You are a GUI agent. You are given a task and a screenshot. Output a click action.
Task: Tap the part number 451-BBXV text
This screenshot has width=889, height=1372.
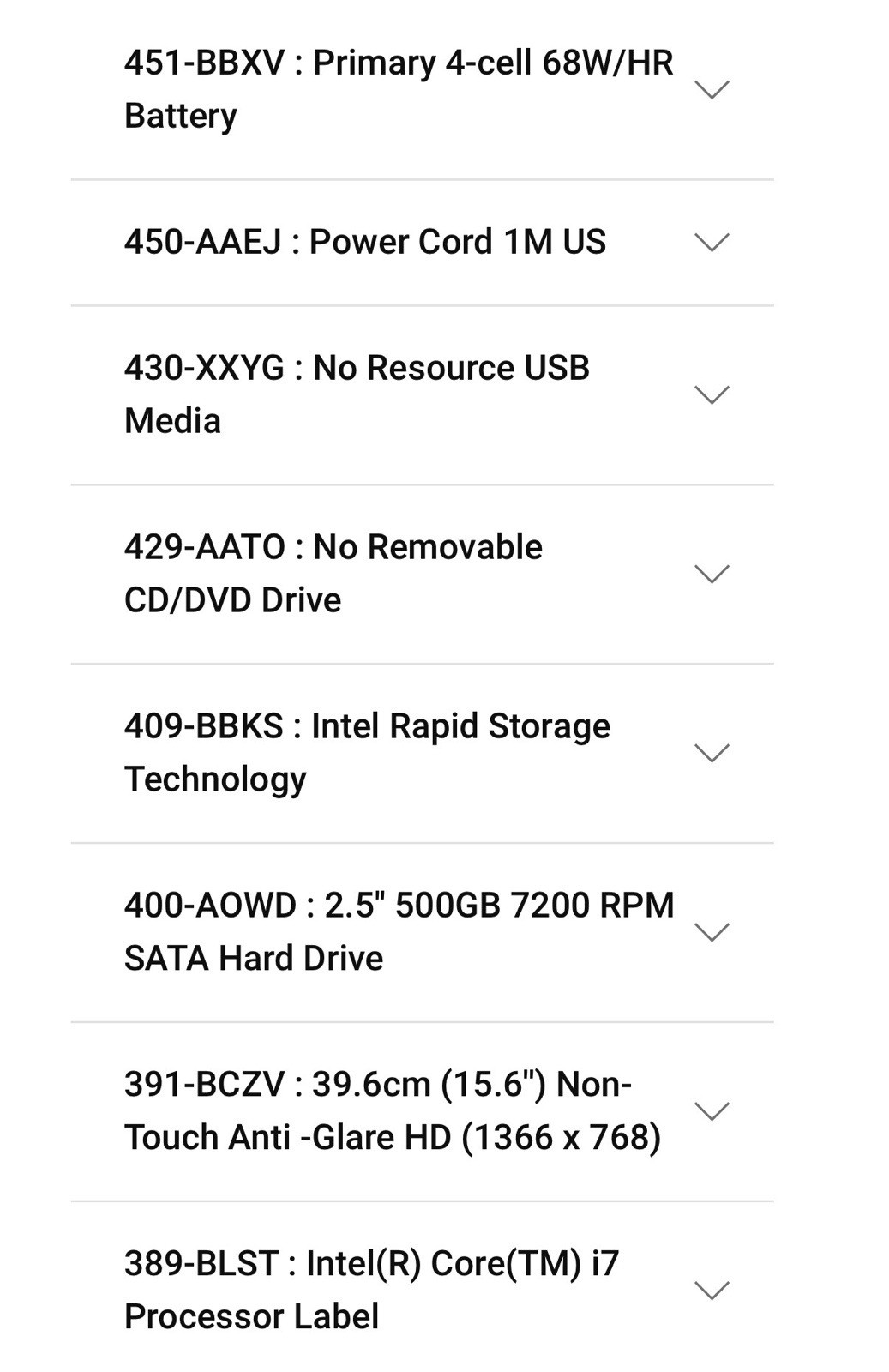coord(204,63)
